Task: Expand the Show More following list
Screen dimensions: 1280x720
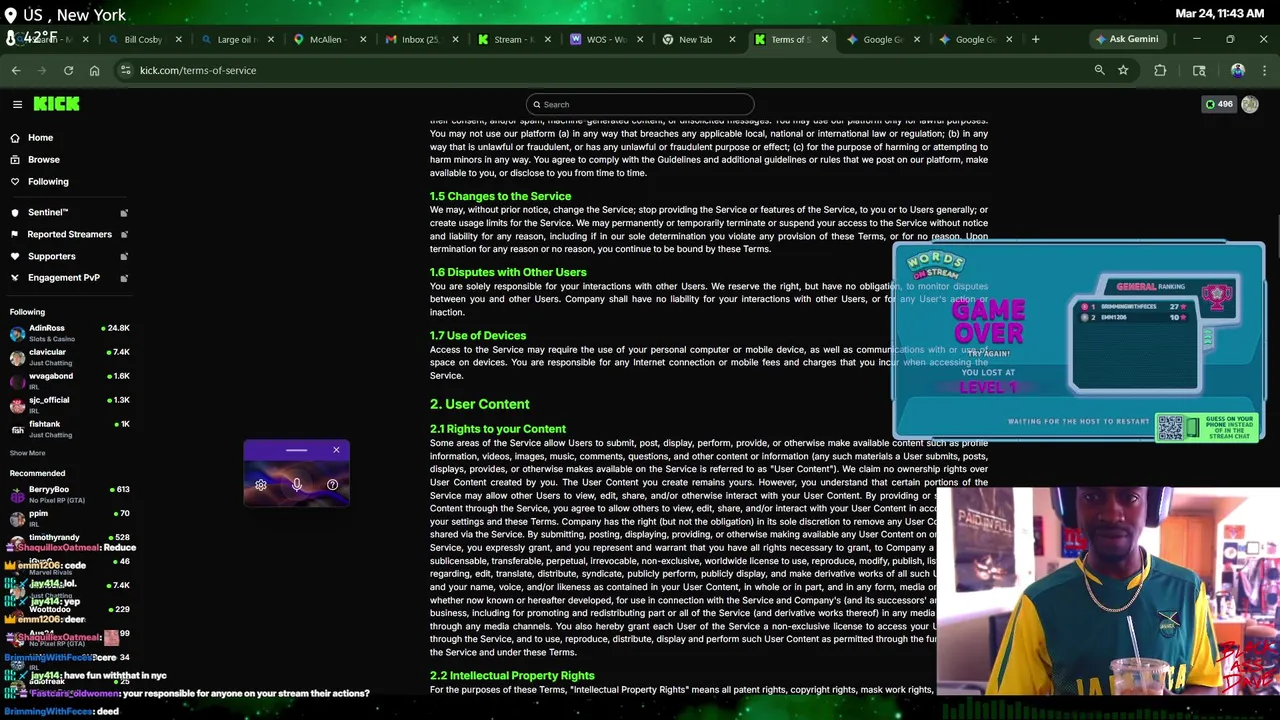Action: point(27,453)
